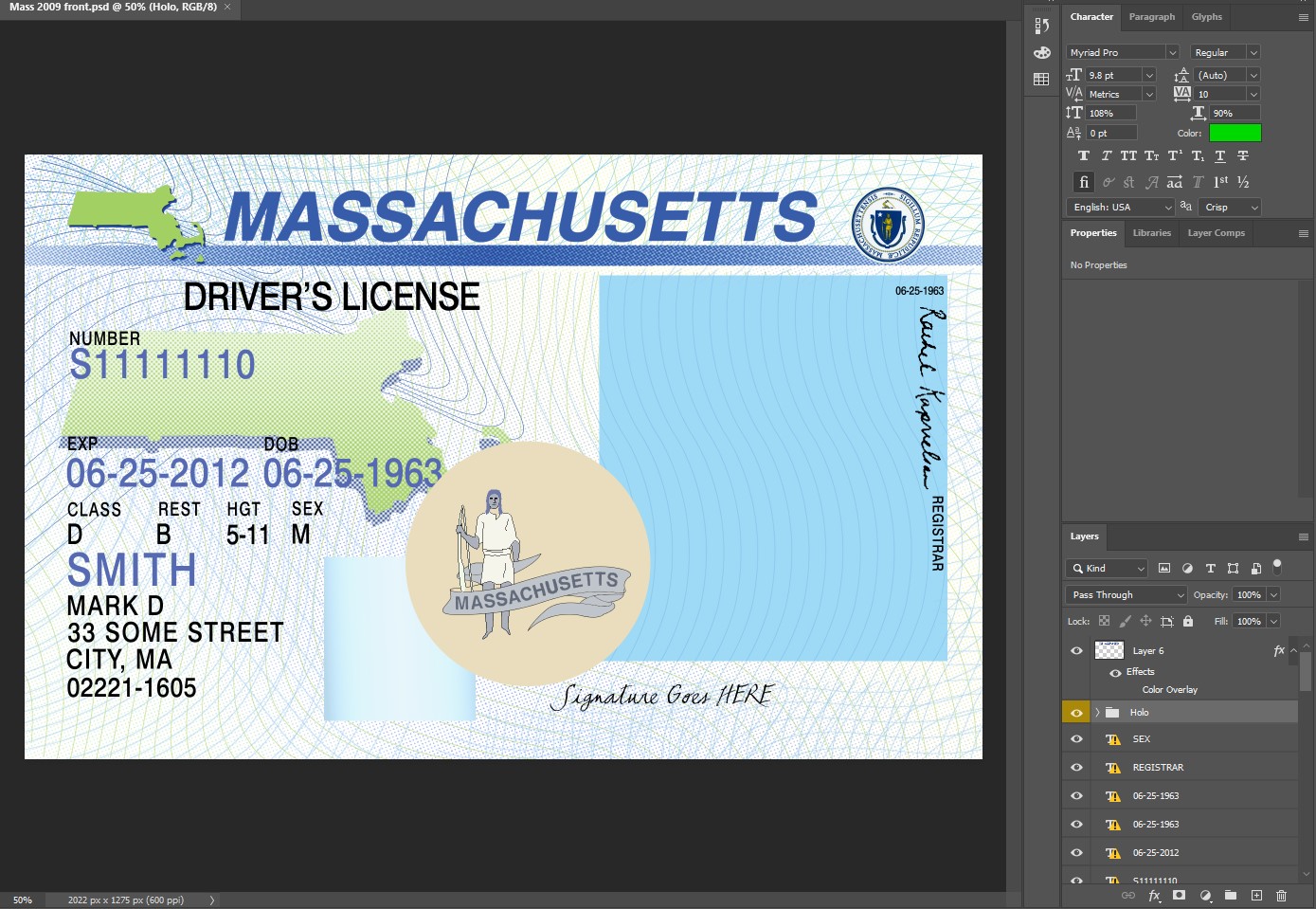Apply Underline text style
1316x909 pixels.
[1220, 155]
